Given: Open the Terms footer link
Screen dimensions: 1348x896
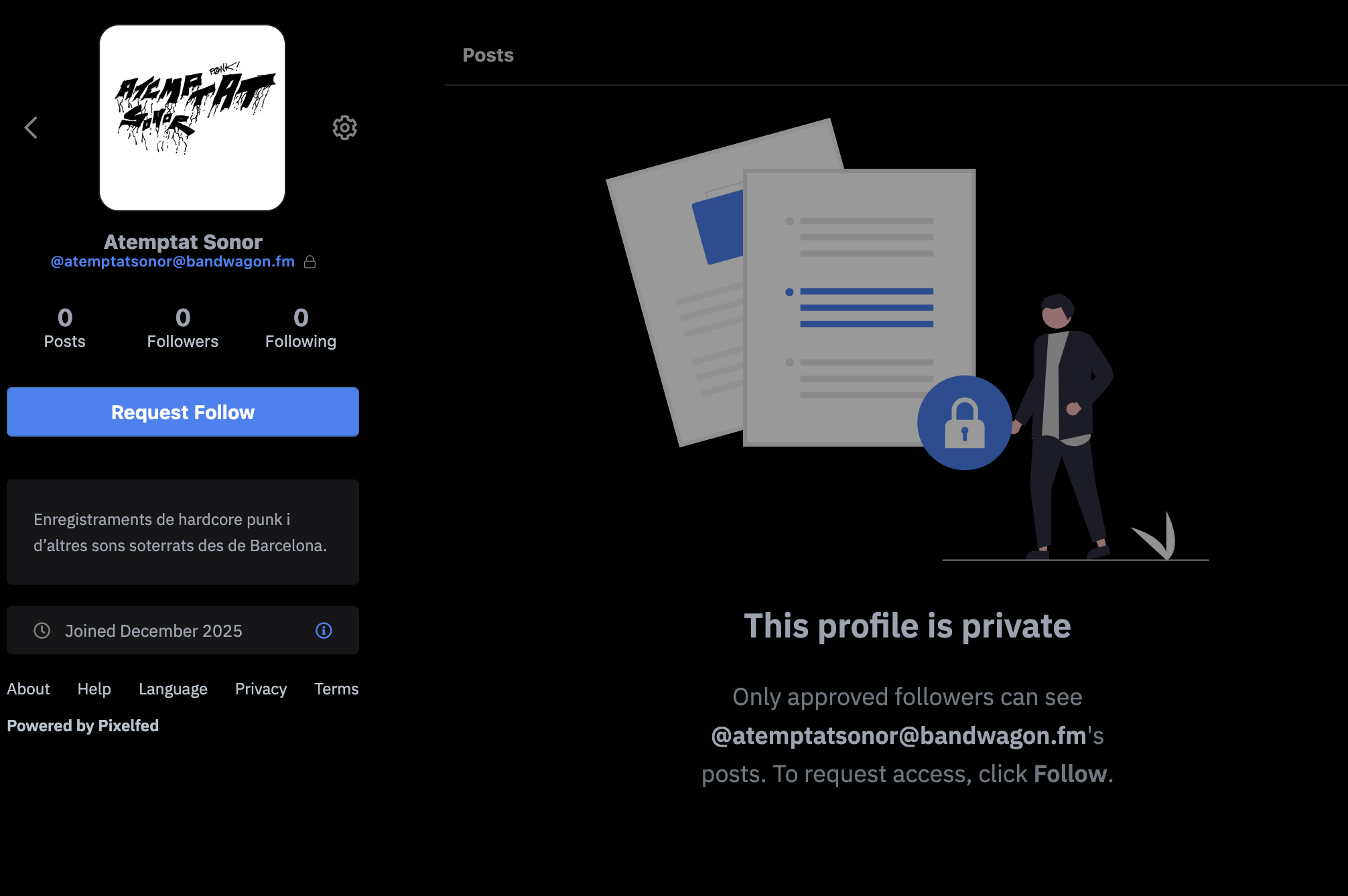Looking at the screenshot, I should (336, 688).
